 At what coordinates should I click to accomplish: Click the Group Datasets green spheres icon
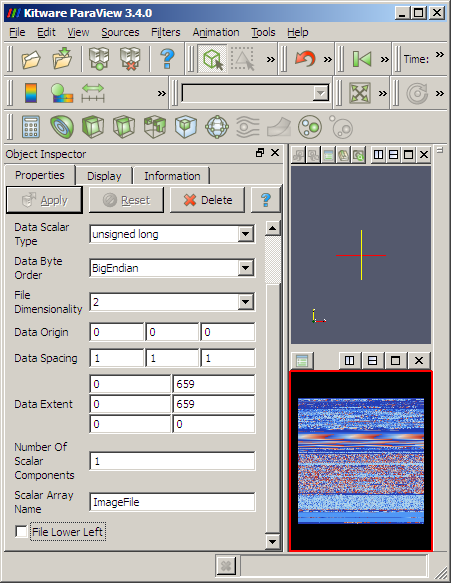[309, 127]
